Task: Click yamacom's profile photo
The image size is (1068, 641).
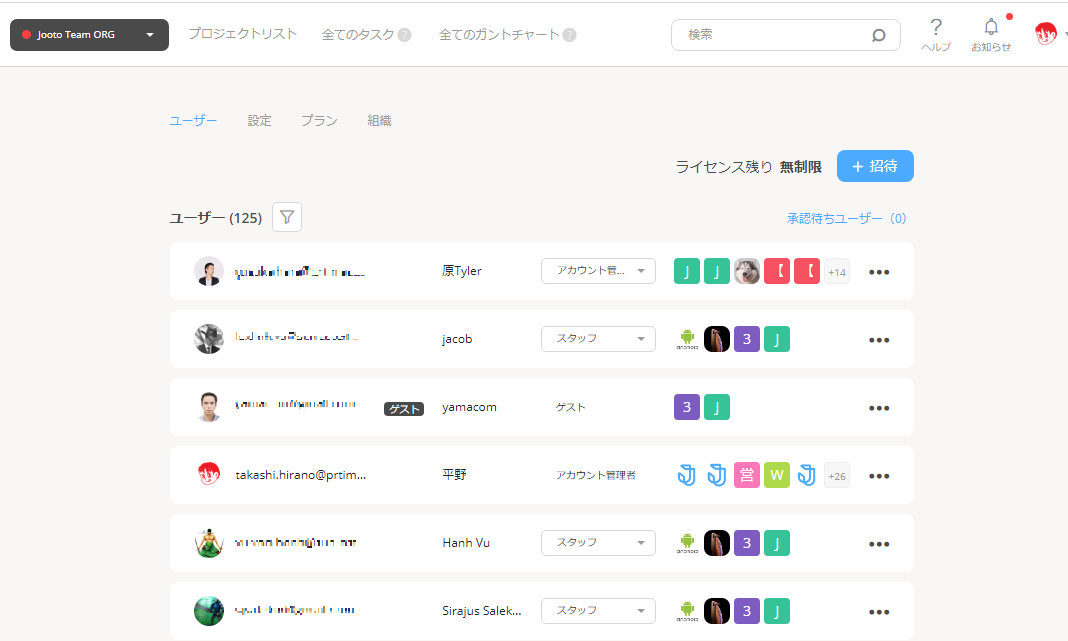Action: coord(208,407)
